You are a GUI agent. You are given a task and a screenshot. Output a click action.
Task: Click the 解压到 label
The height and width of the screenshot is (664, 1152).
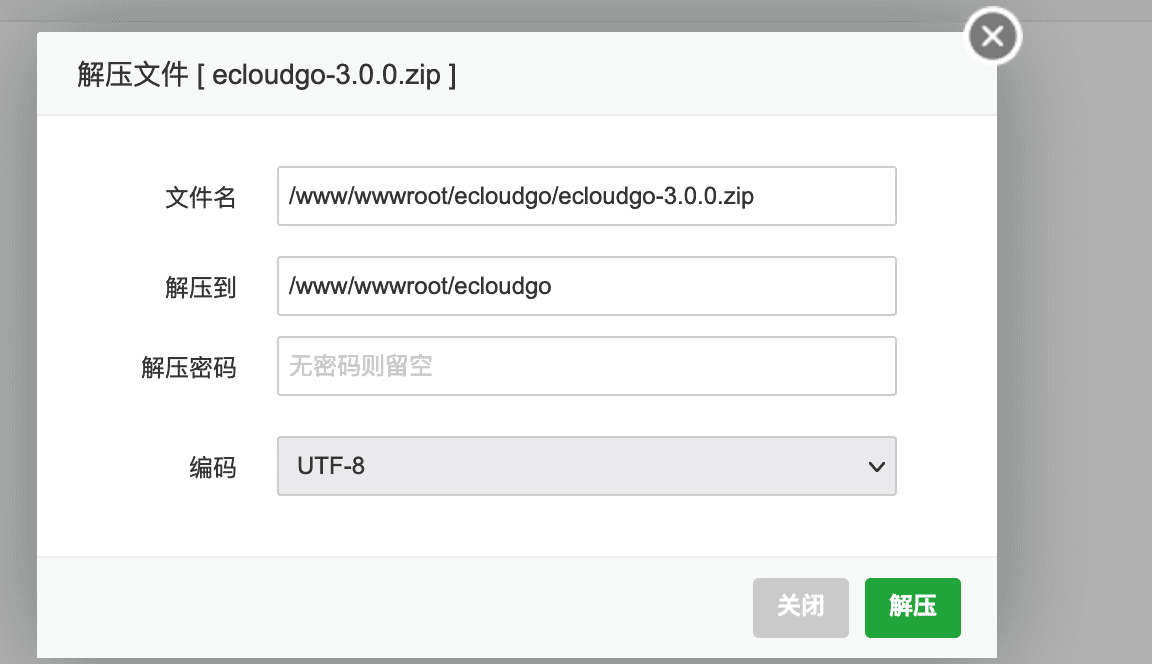click(x=200, y=288)
